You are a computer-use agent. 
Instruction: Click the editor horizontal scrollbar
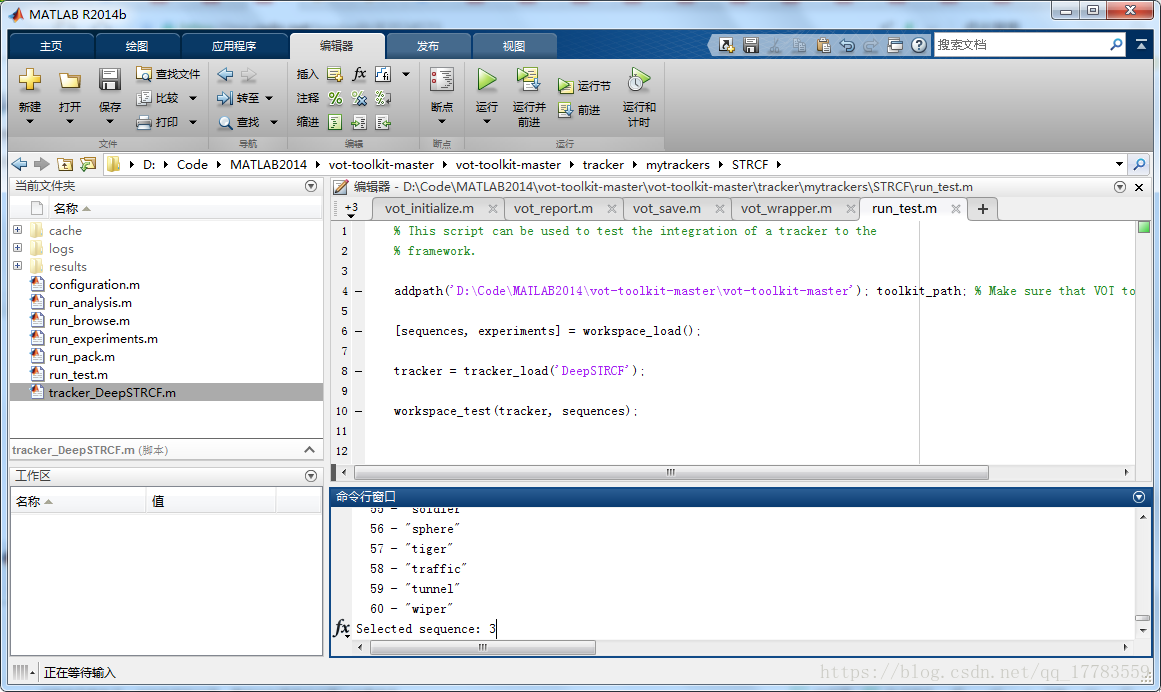click(670, 472)
